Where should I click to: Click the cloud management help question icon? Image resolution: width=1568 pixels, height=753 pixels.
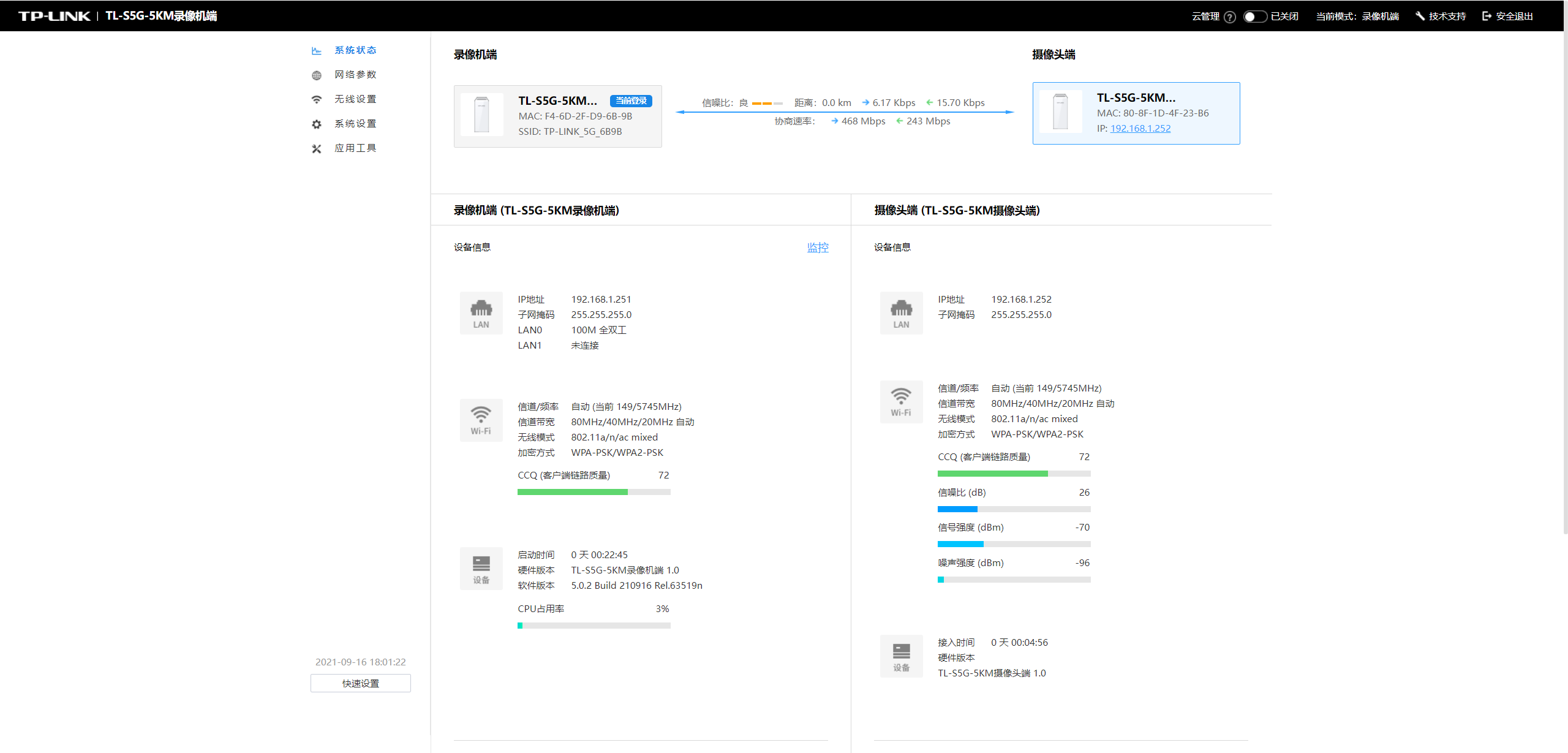1229,17
